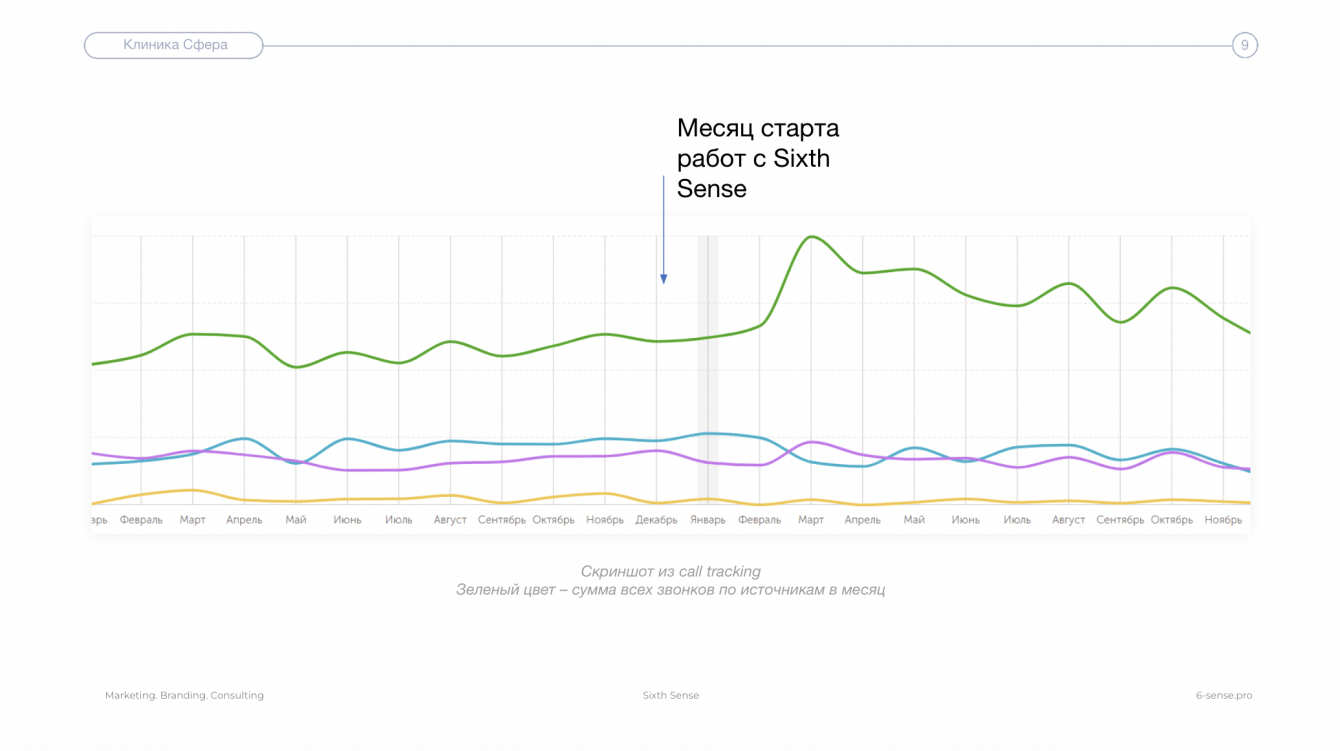Click the "Клиника Сфера" pill label
This screenshot has width=1340, height=751.
(175, 45)
